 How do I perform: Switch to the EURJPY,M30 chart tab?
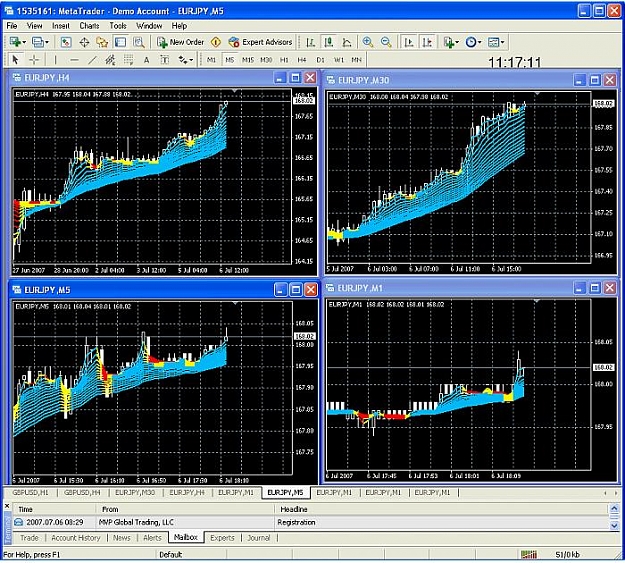click(x=135, y=493)
